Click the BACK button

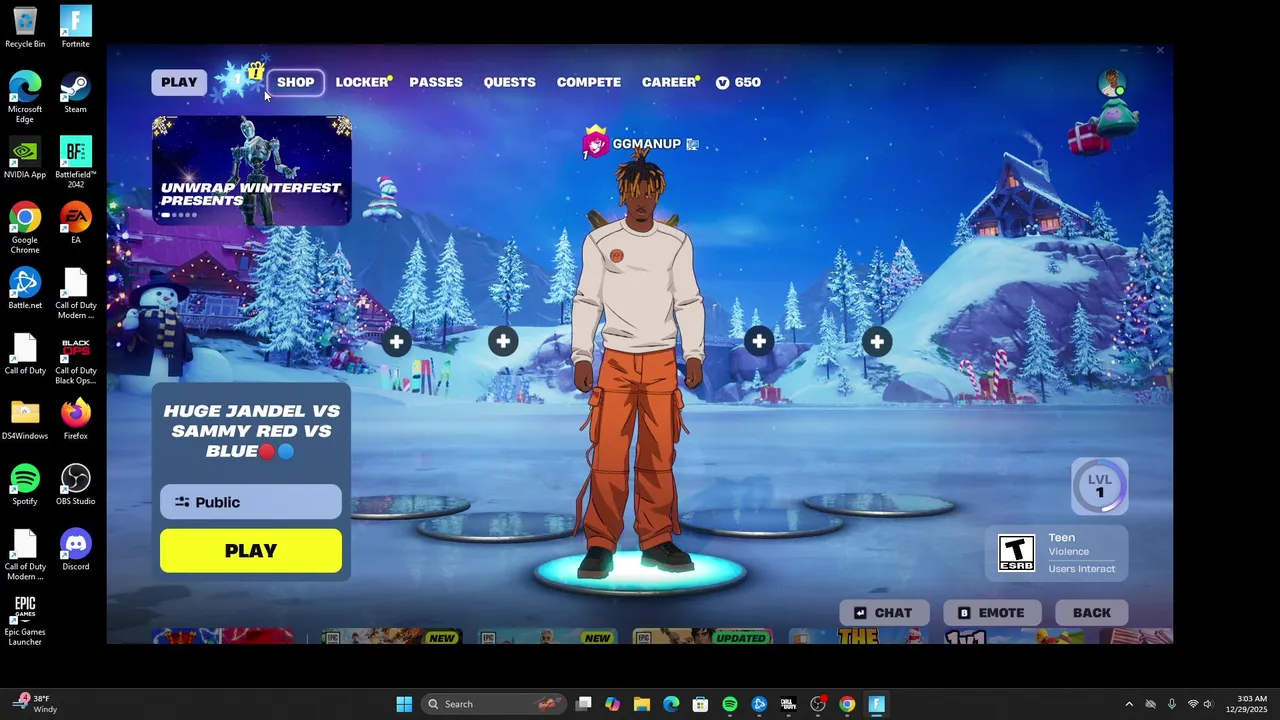pos(1092,613)
